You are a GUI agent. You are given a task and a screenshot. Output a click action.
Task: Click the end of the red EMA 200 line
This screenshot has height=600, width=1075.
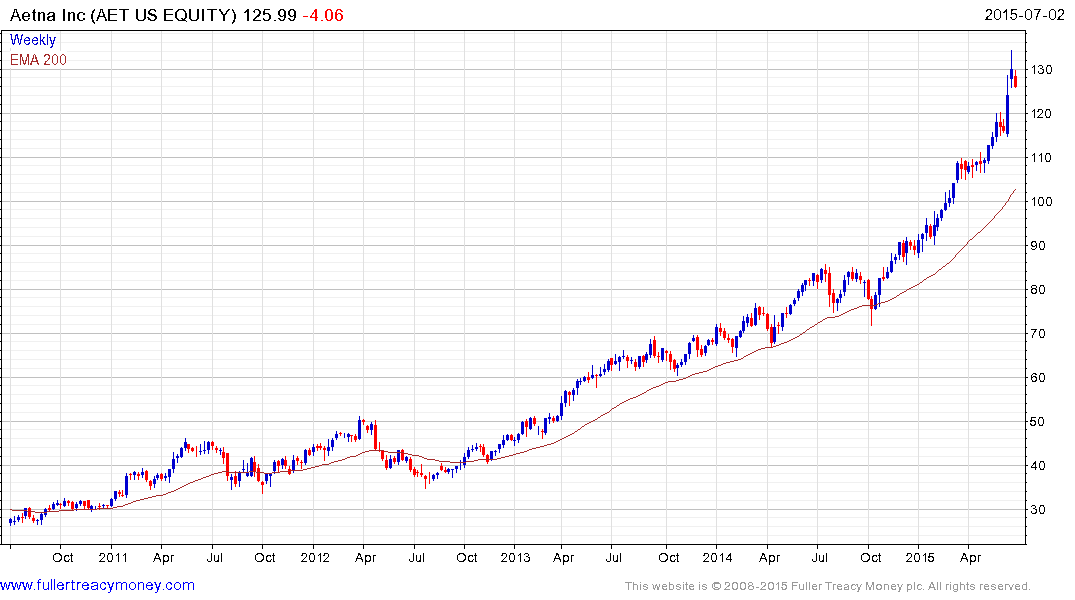tap(1015, 190)
